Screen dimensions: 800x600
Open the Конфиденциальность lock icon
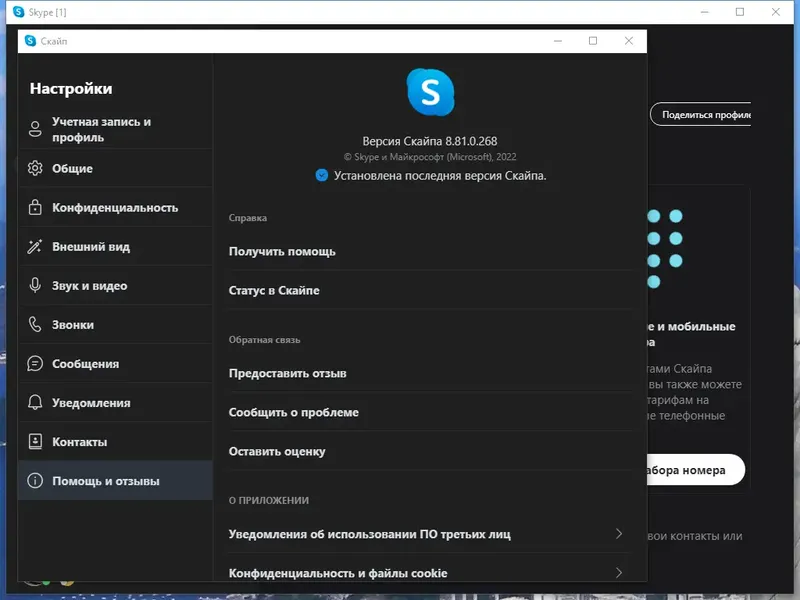[33, 207]
